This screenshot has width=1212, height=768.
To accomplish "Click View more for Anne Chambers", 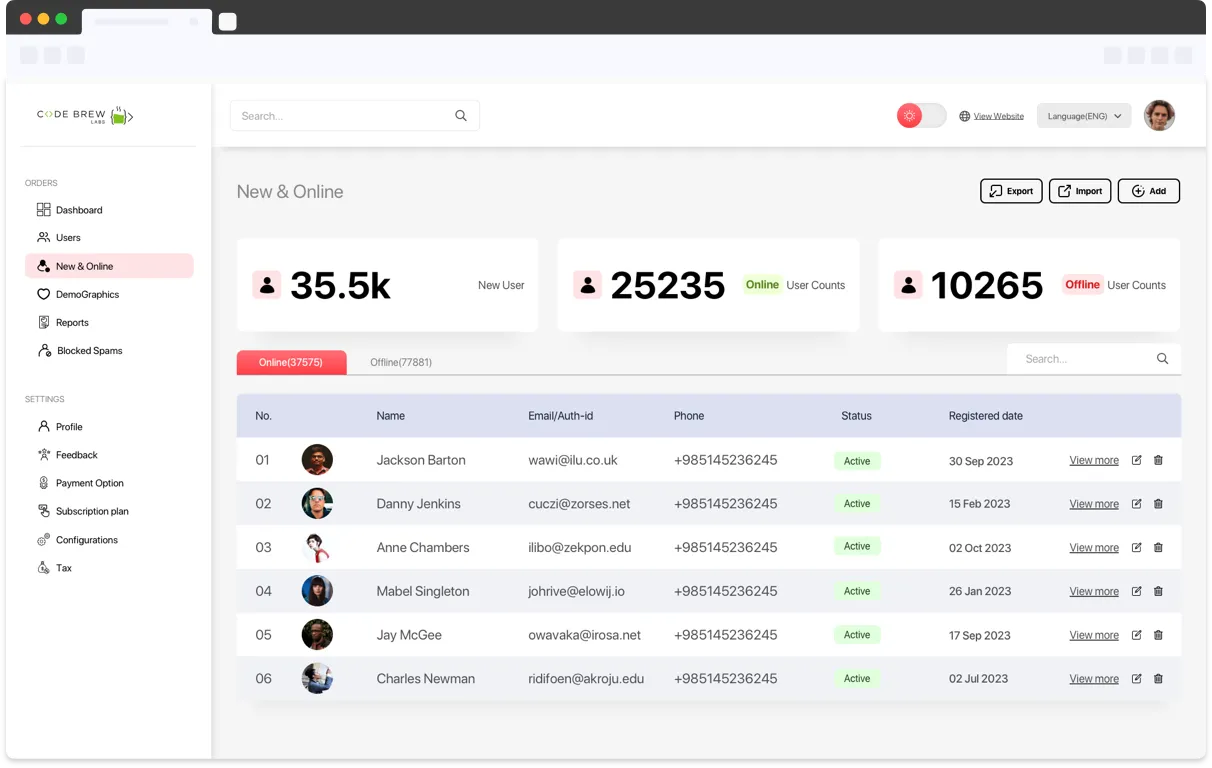I will 1094,548.
